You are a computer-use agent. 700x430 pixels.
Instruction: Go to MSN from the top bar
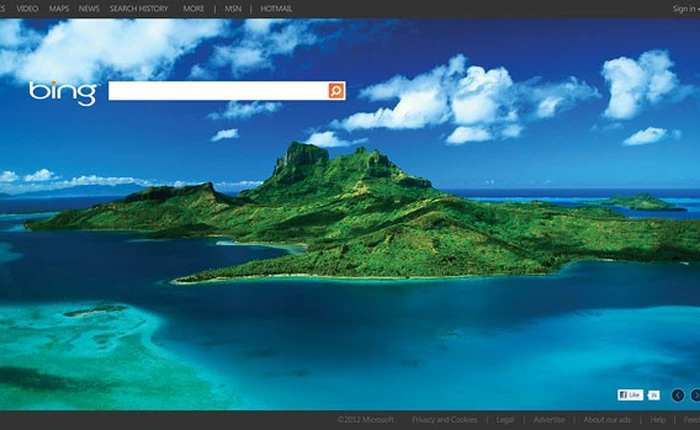[233, 8]
